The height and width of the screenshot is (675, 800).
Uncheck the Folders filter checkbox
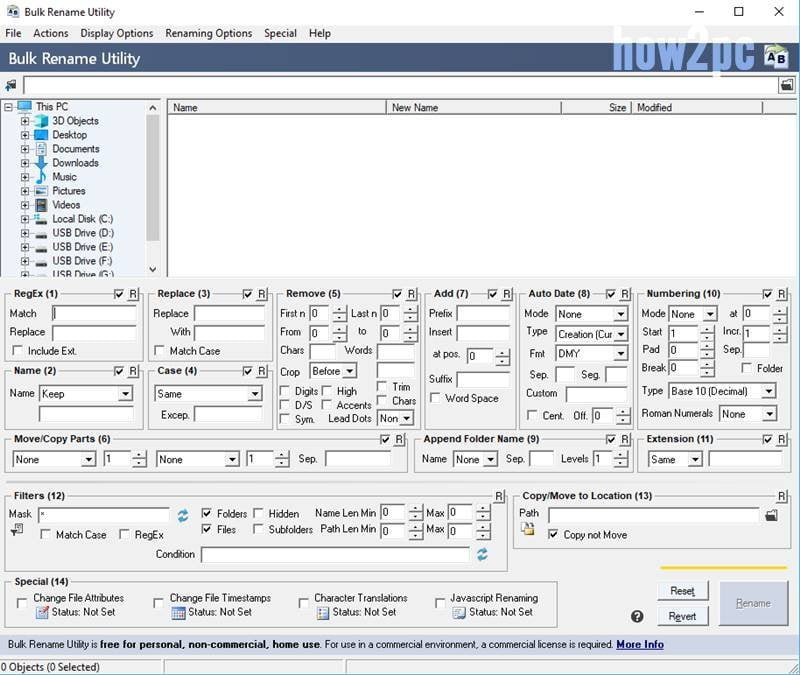pos(207,513)
